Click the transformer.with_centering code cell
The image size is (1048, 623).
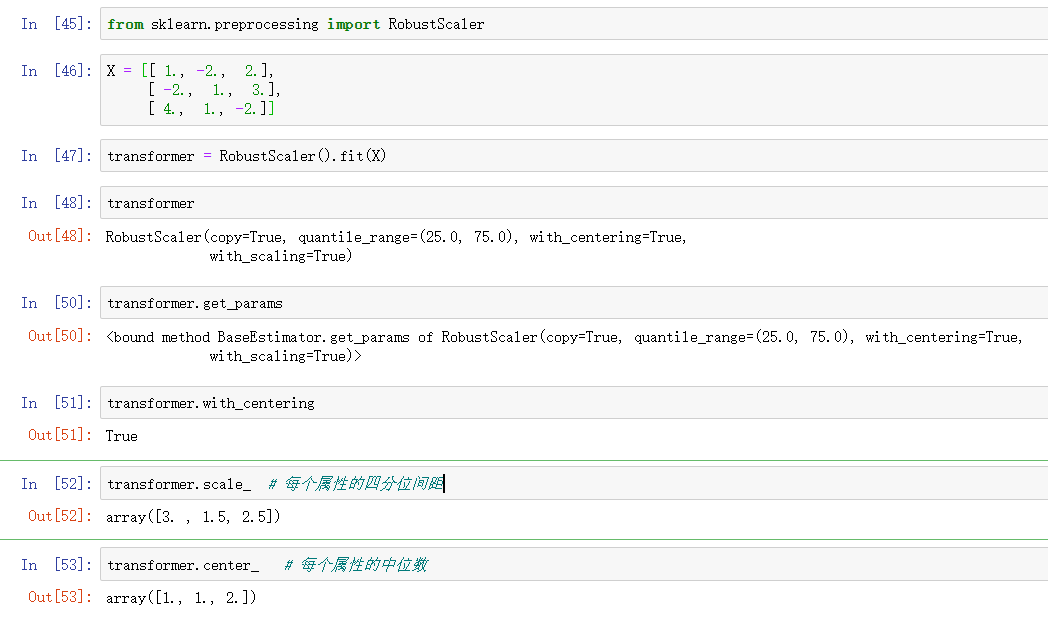pyautogui.click(x=574, y=402)
